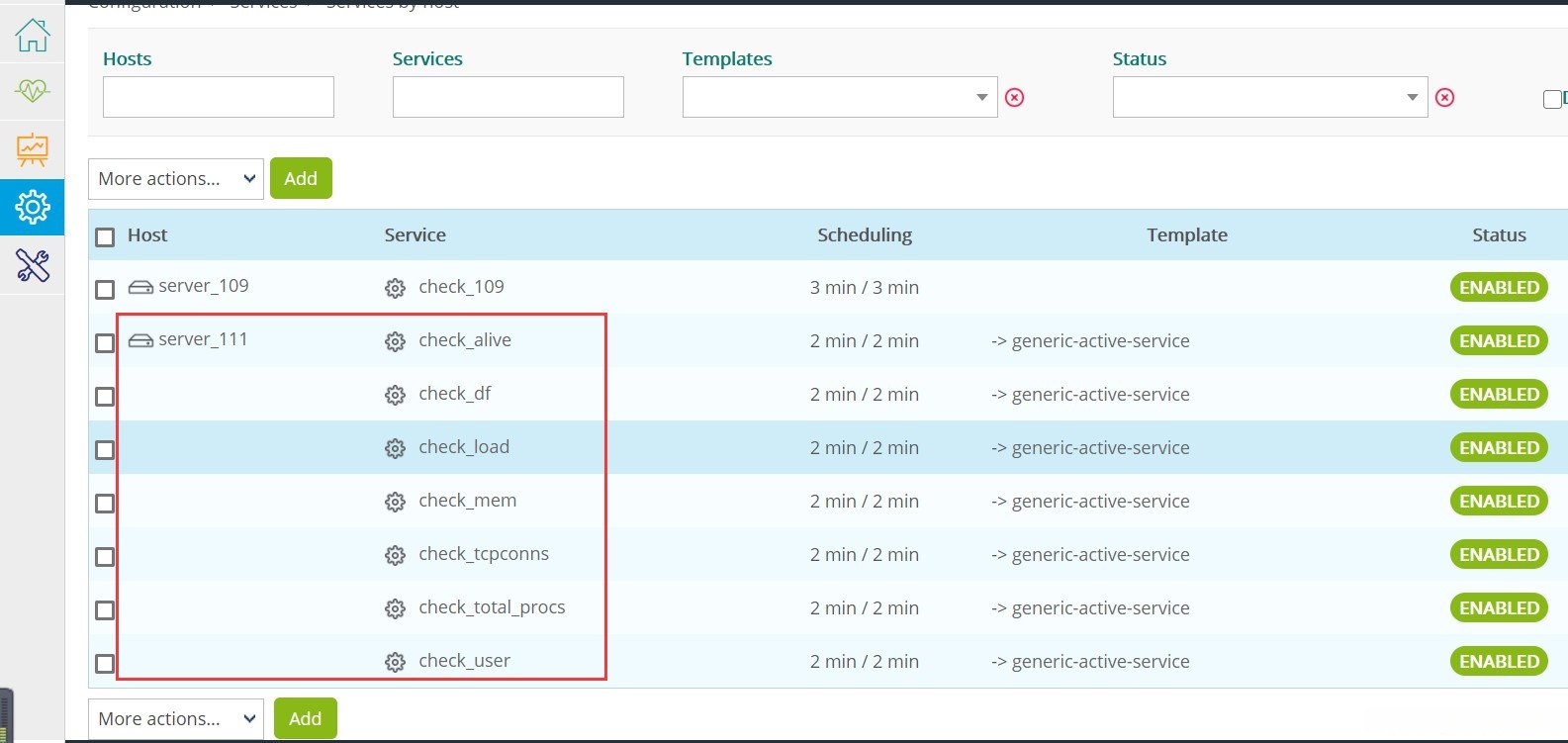
Task: Open the Monitoring heartbeat section
Action: pos(33,91)
